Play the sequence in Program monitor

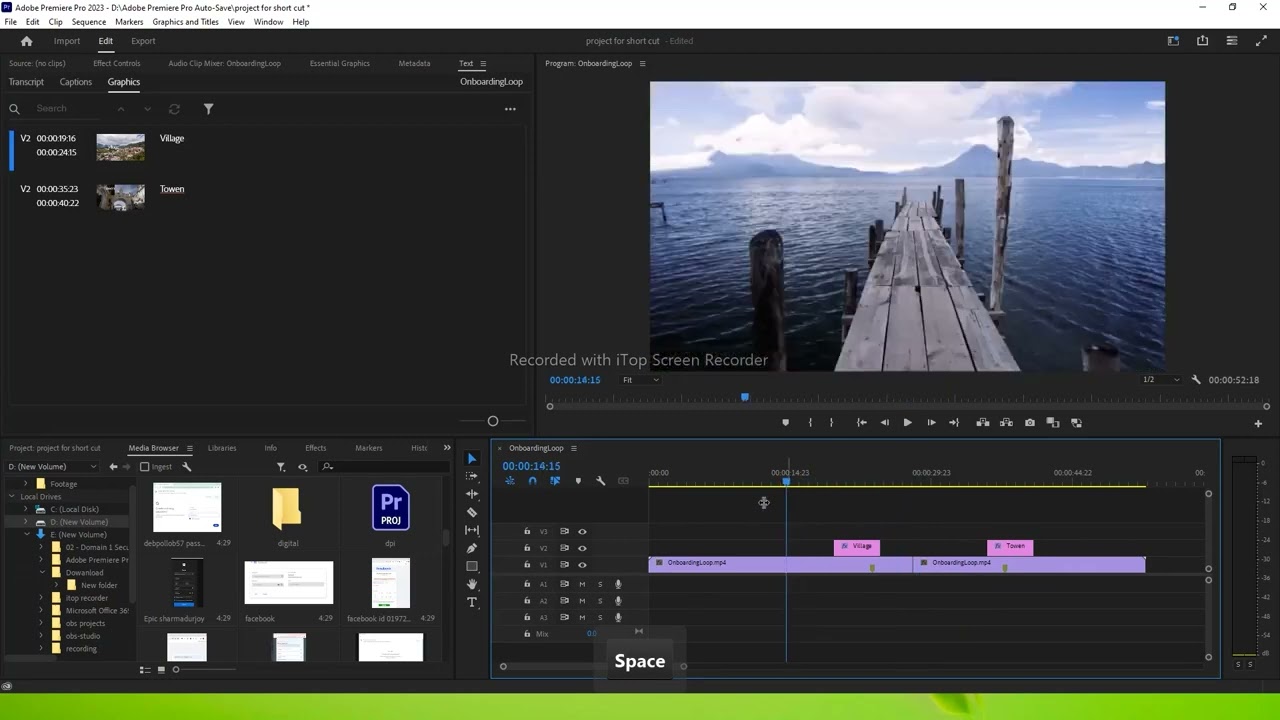[x=907, y=423]
